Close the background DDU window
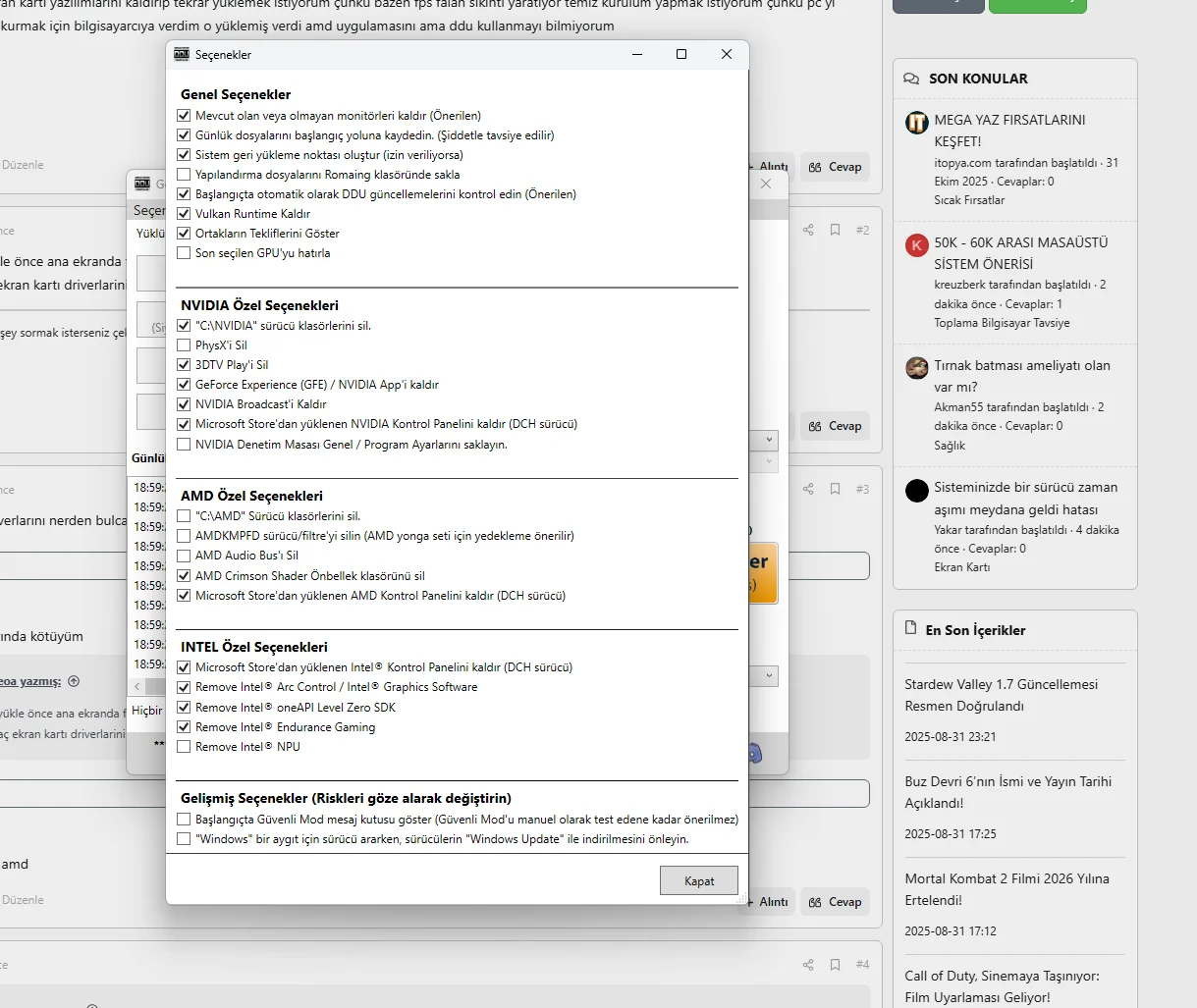 (x=766, y=184)
